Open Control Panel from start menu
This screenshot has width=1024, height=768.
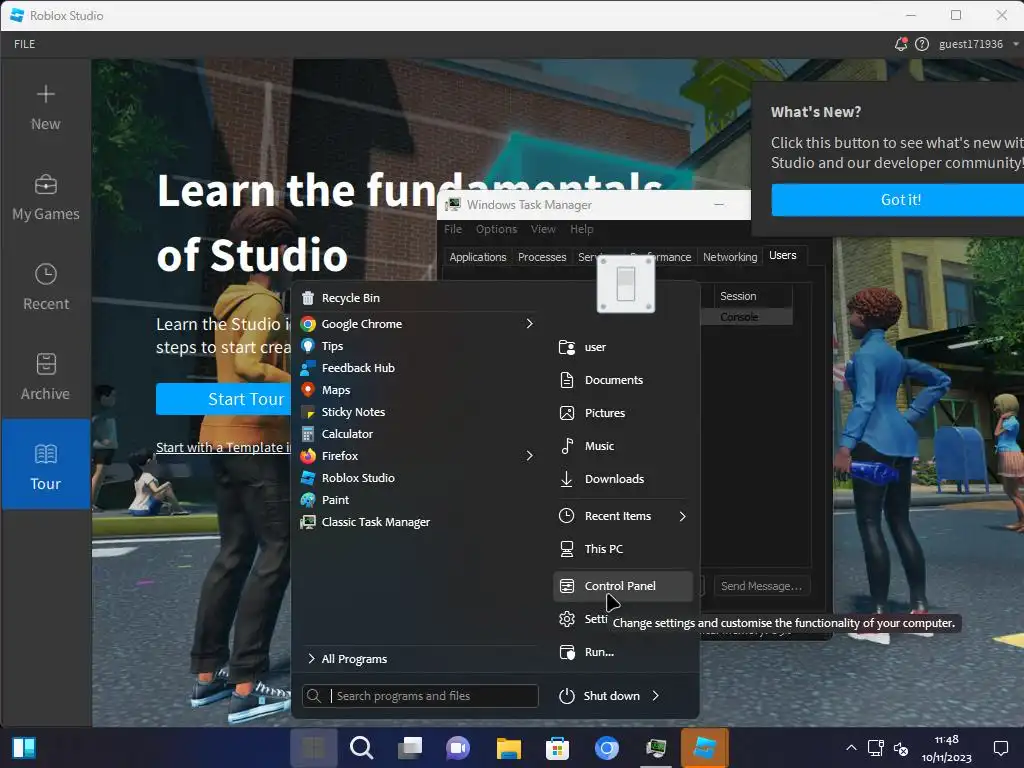[623, 586]
